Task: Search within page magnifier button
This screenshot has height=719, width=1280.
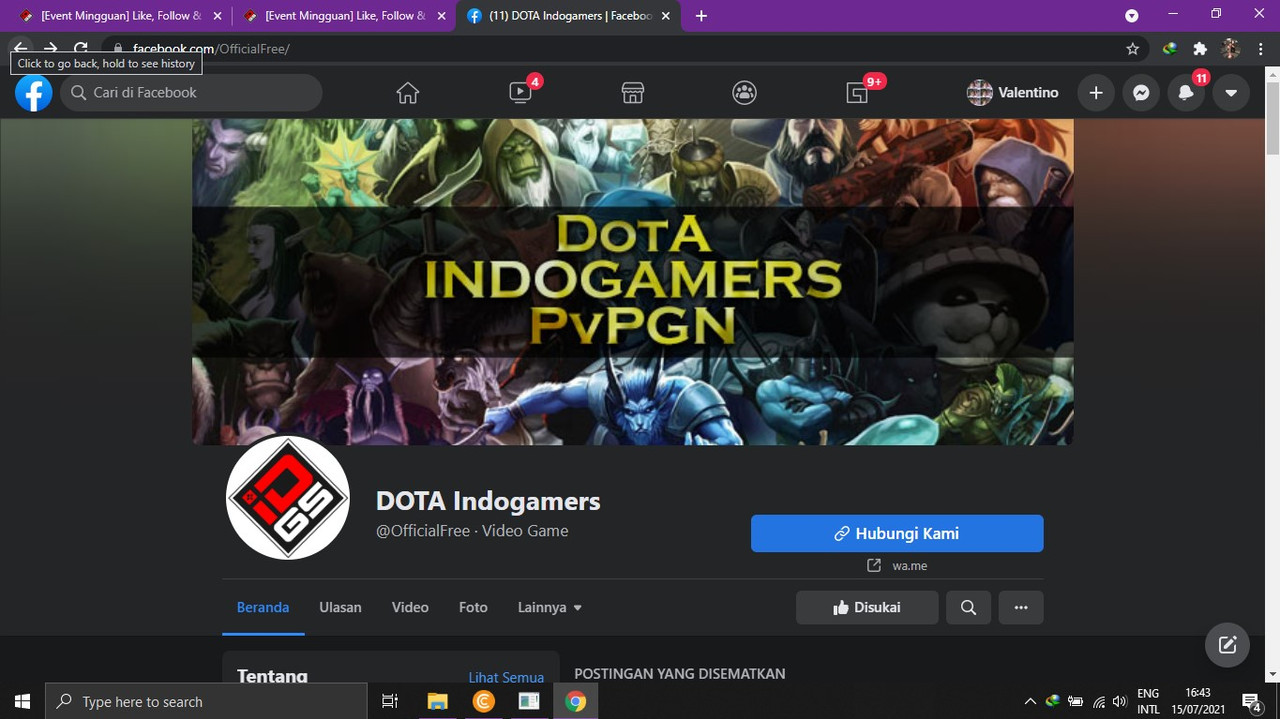Action: (x=968, y=607)
